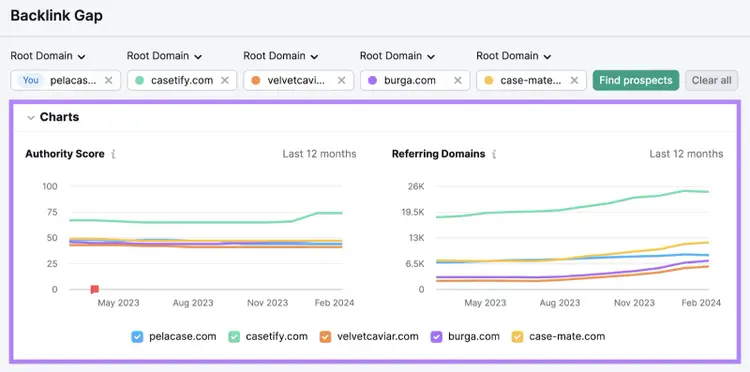Open Referring Domains info icon
The width and height of the screenshot is (750, 372).
click(494, 154)
